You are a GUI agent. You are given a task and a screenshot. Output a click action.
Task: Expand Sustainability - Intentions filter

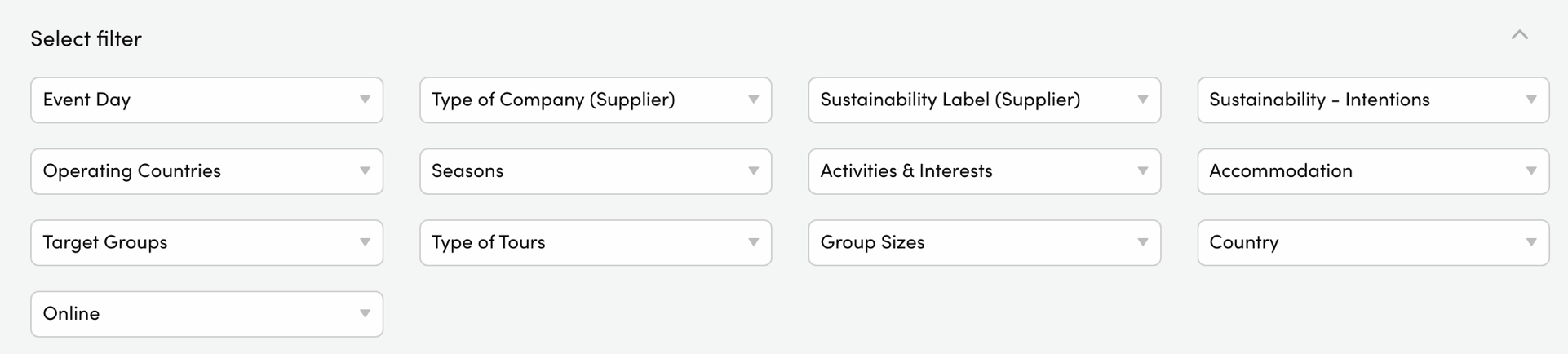click(1373, 100)
